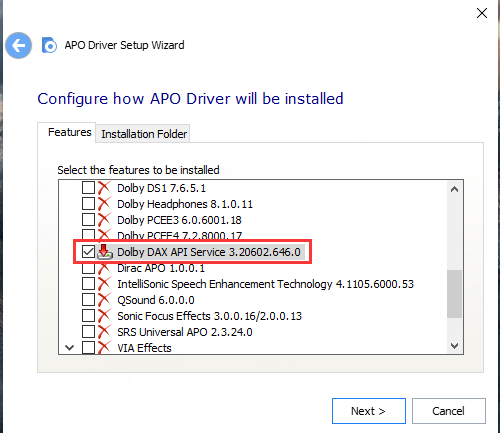500x433 pixels.
Task: Click the red X icon beside Dolby DS1
Action: (104, 188)
